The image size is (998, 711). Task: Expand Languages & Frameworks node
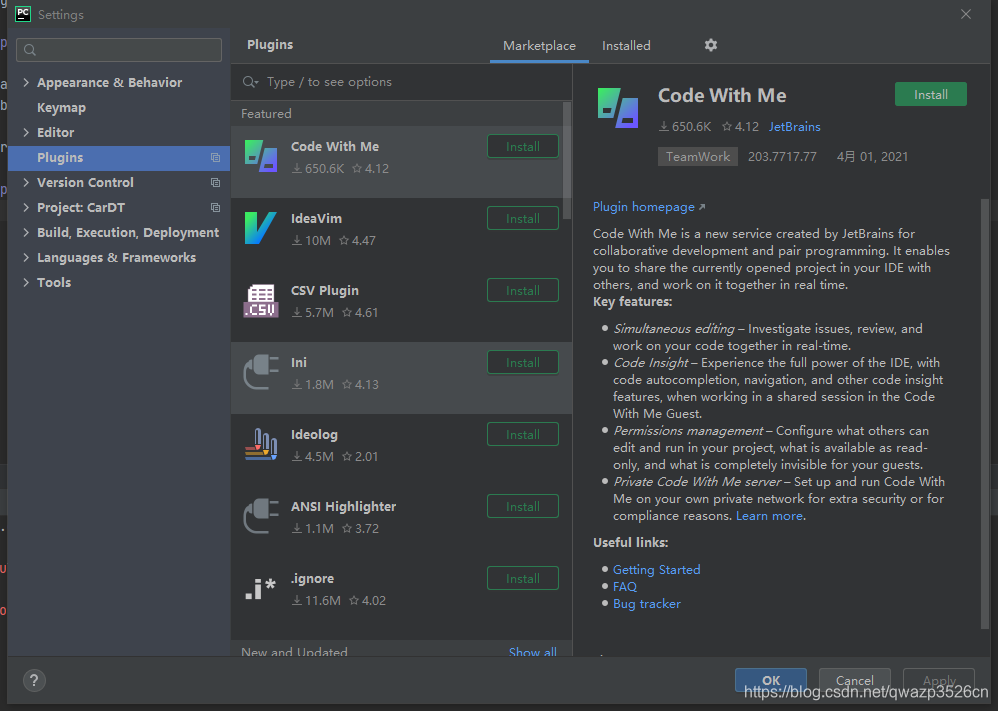(x=26, y=257)
